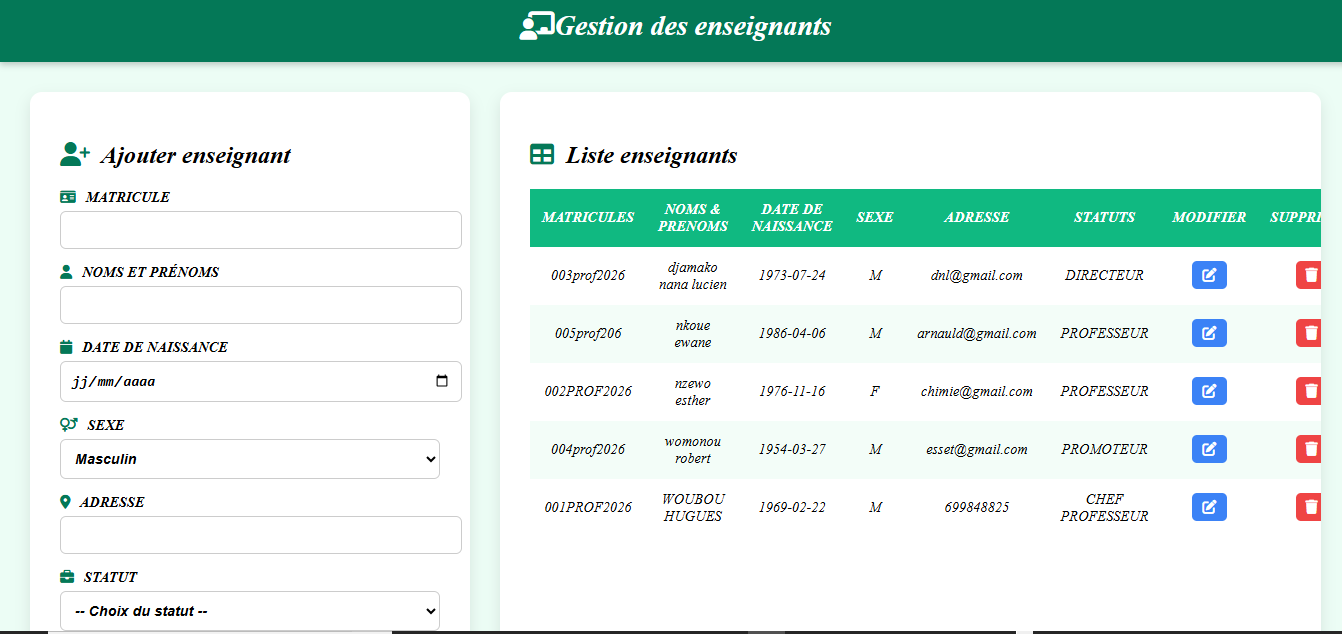This screenshot has width=1342, height=634.
Task: Remove the 002PROF2026 row with trash icon
Action: 1309,391
